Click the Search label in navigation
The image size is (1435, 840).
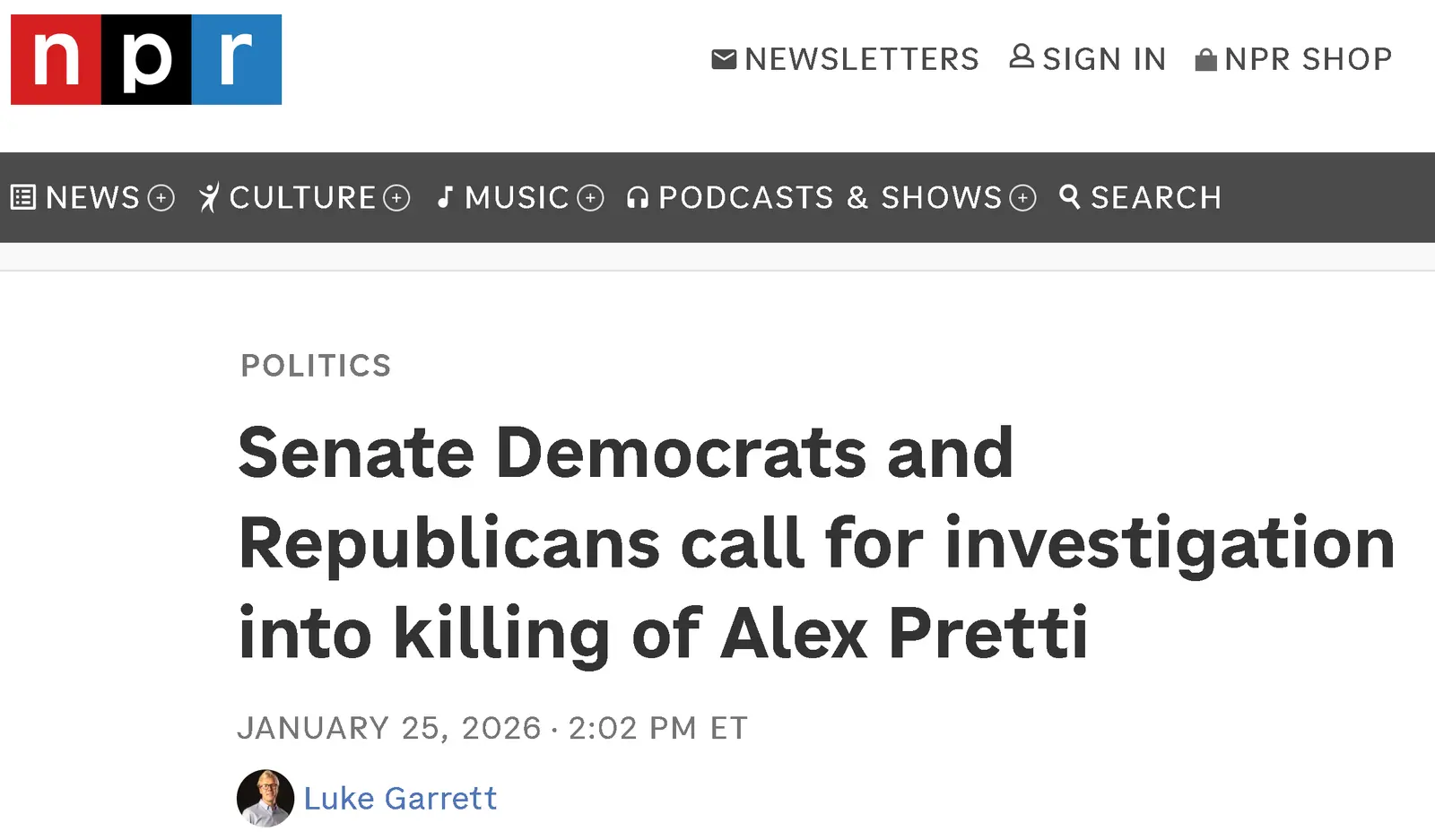click(1156, 197)
